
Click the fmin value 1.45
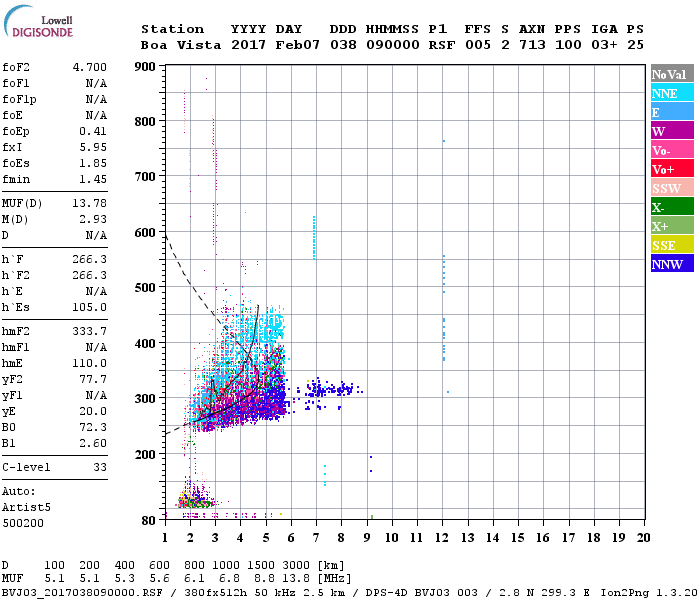93,179
